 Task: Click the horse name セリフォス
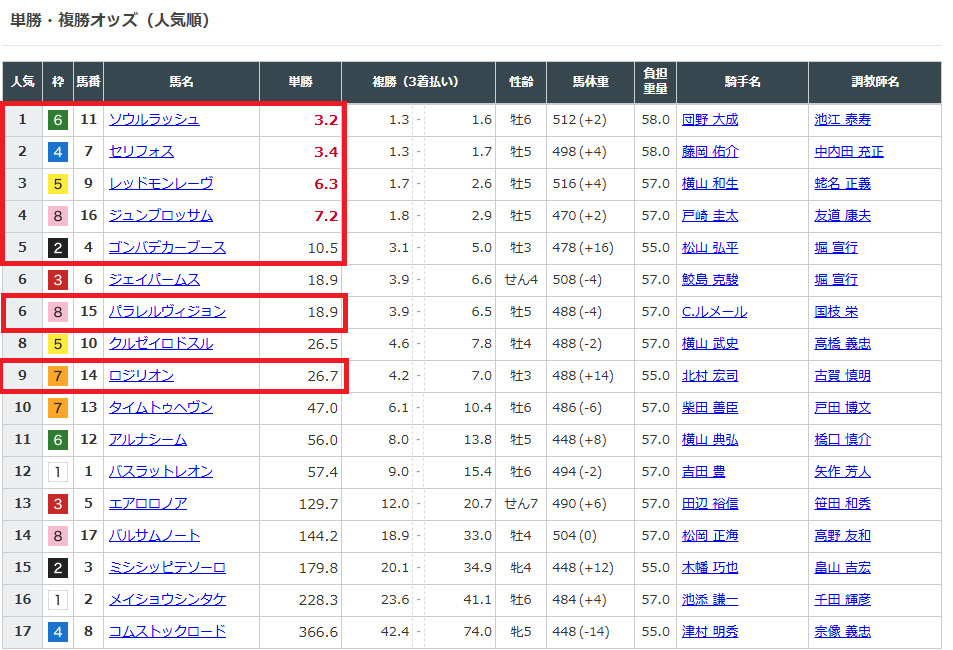(x=141, y=151)
